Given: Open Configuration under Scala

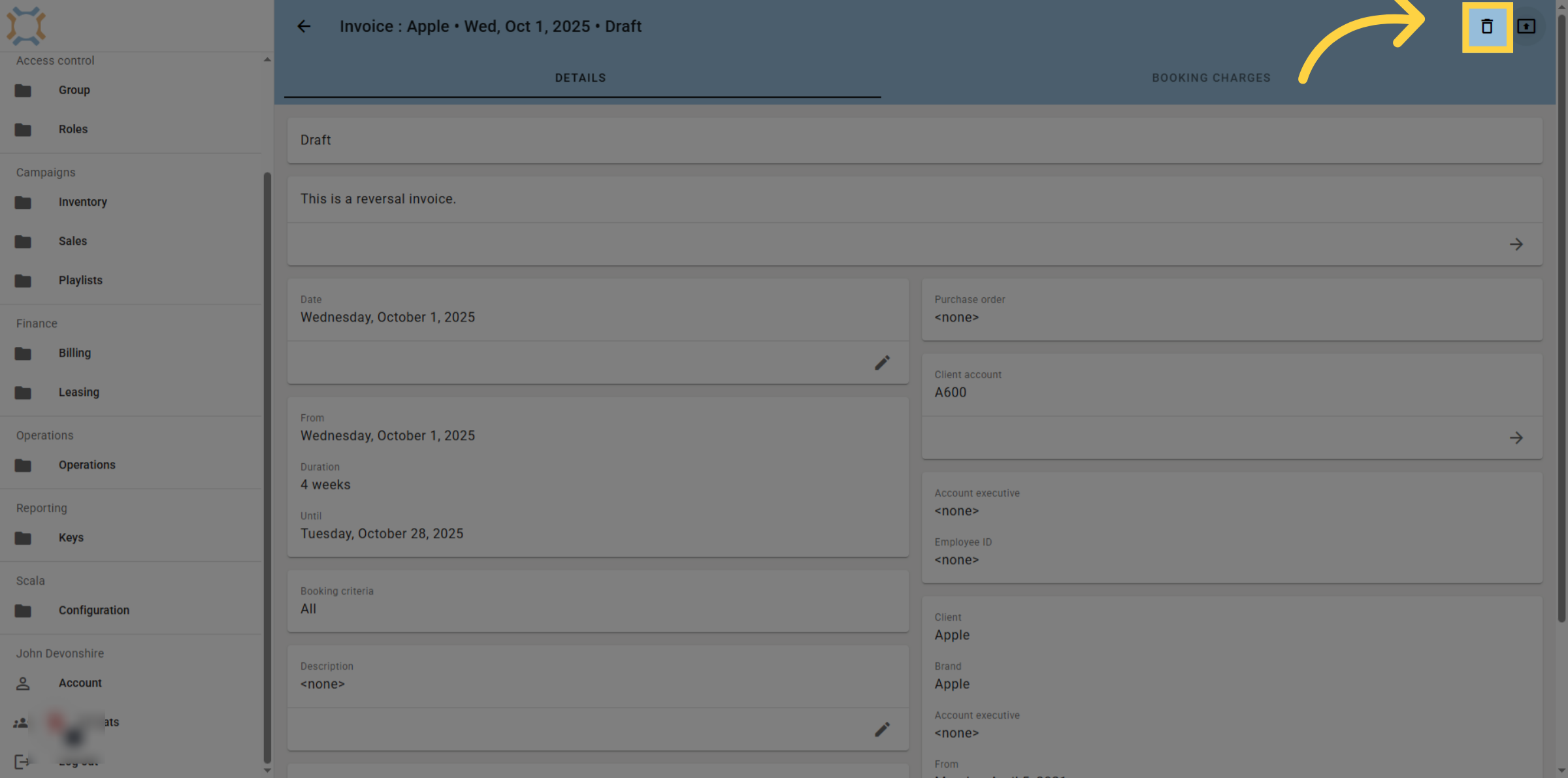Looking at the screenshot, I should tap(94, 610).
